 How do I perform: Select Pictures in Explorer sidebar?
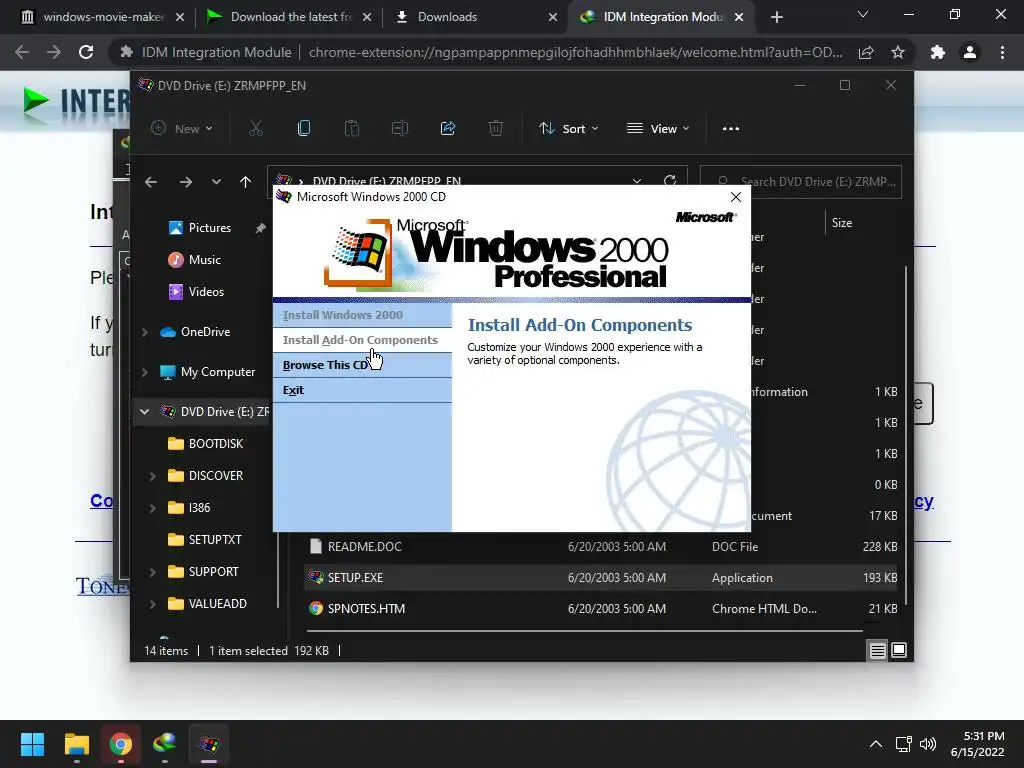click(x=209, y=228)
